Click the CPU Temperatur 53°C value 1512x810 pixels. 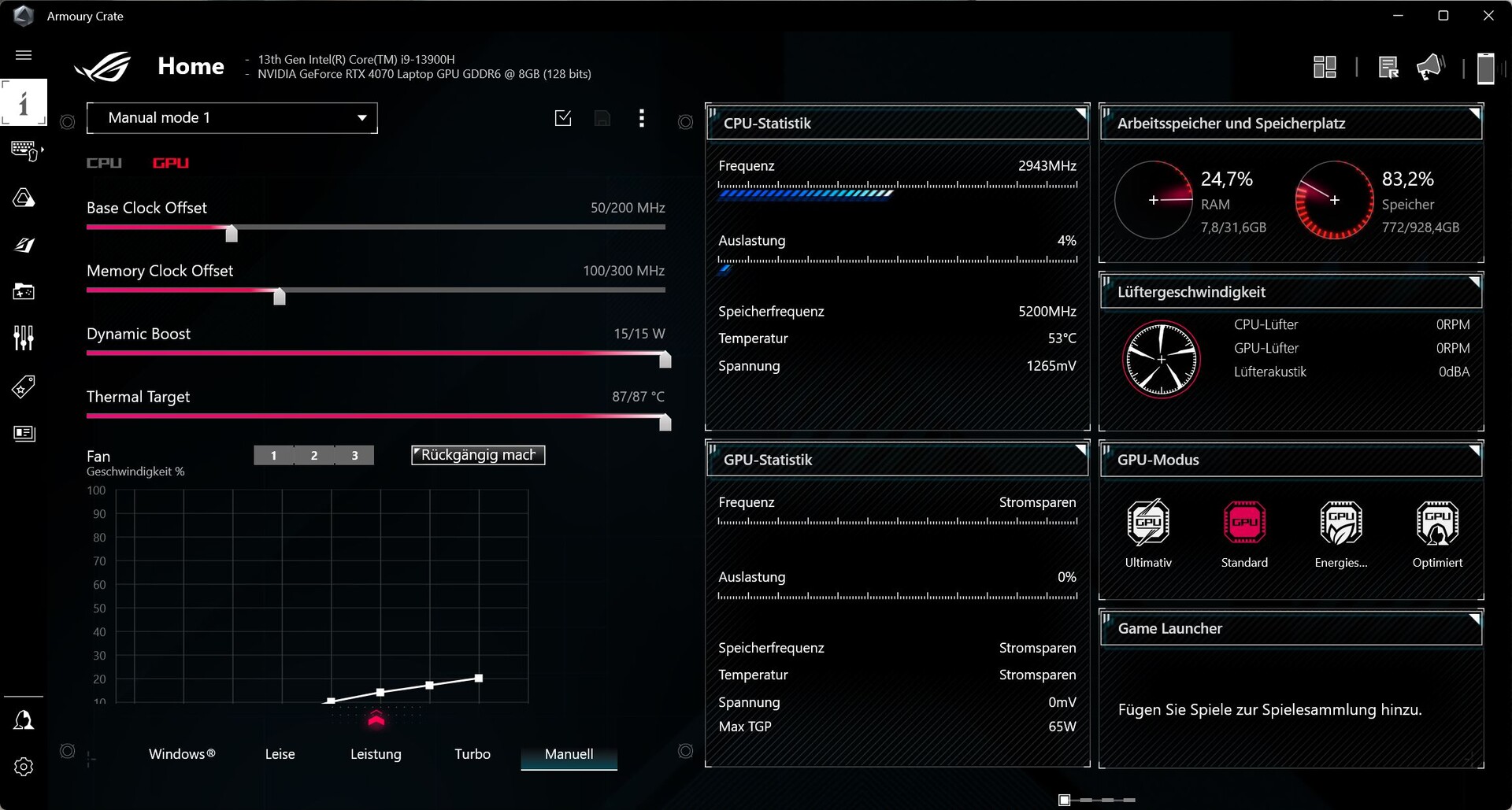[1062, 338]
